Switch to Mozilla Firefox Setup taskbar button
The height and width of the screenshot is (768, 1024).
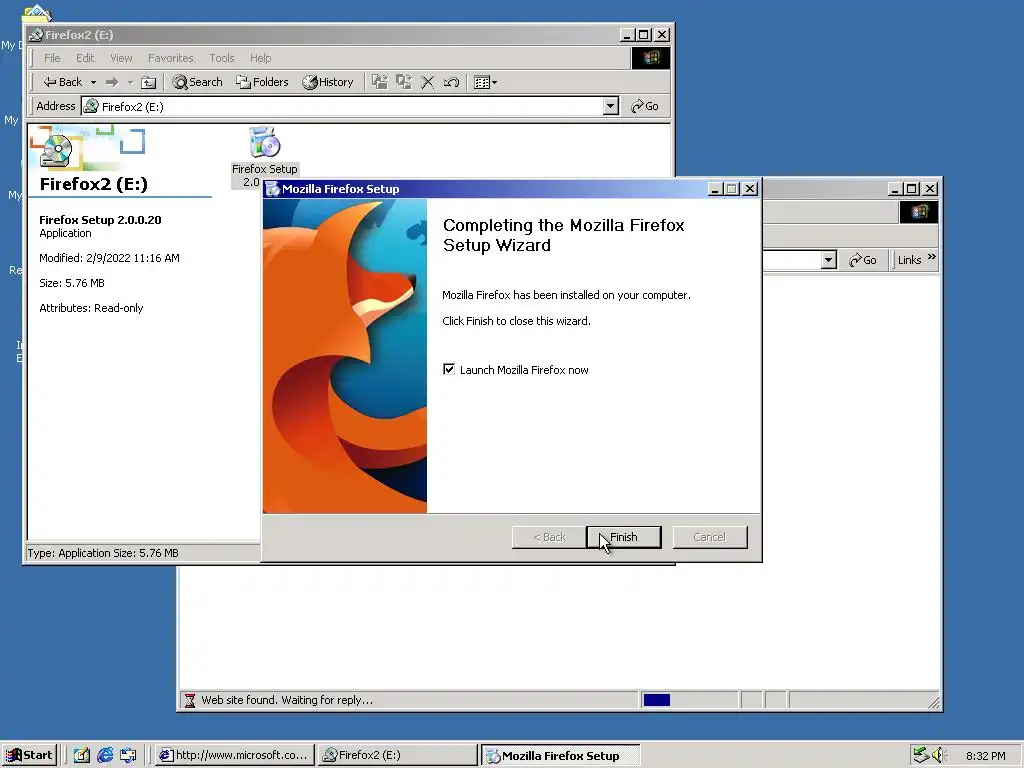click(x=560, y=756)
